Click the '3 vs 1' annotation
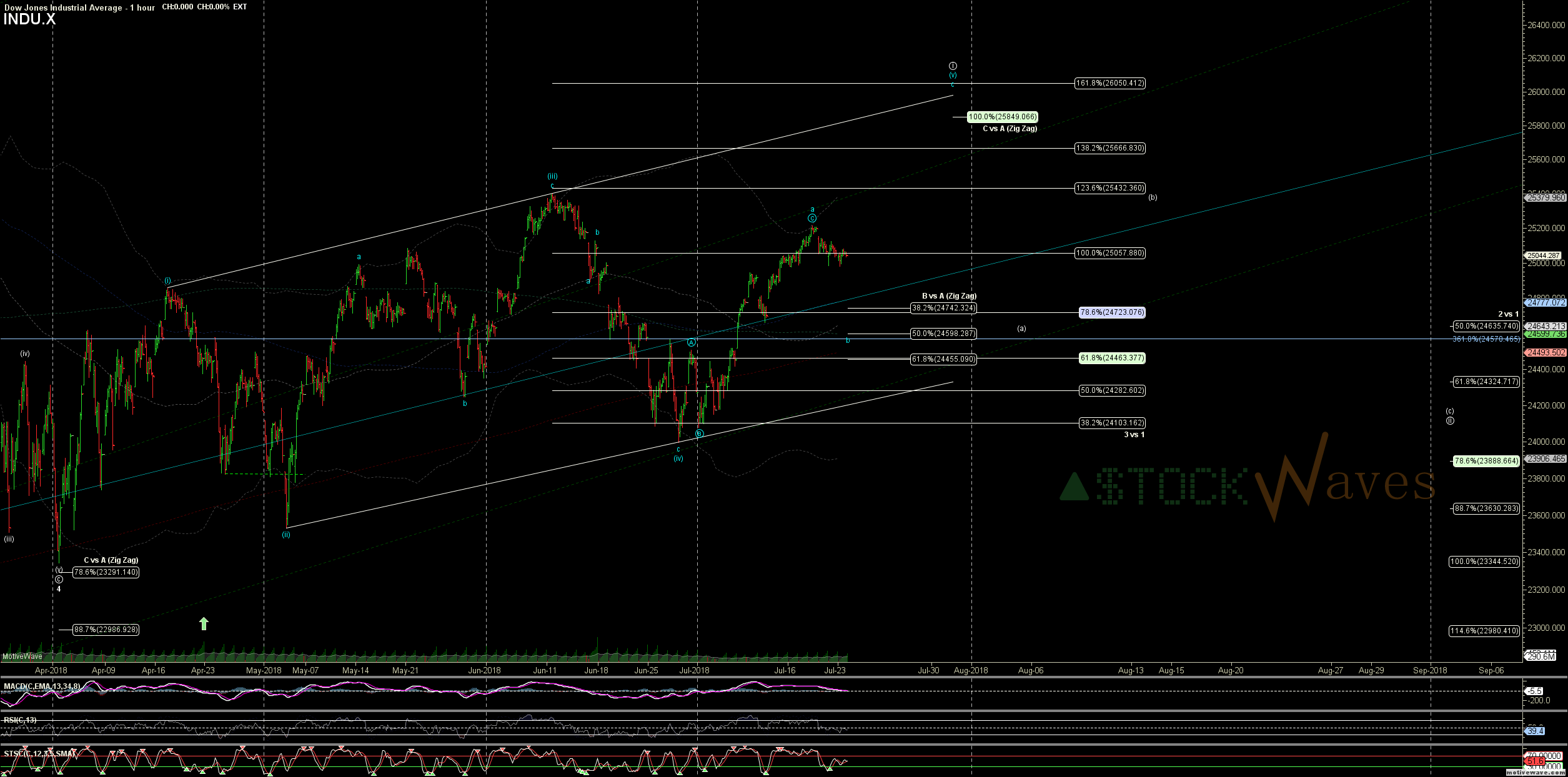 pyautogui.click(x=1134, y=435)
